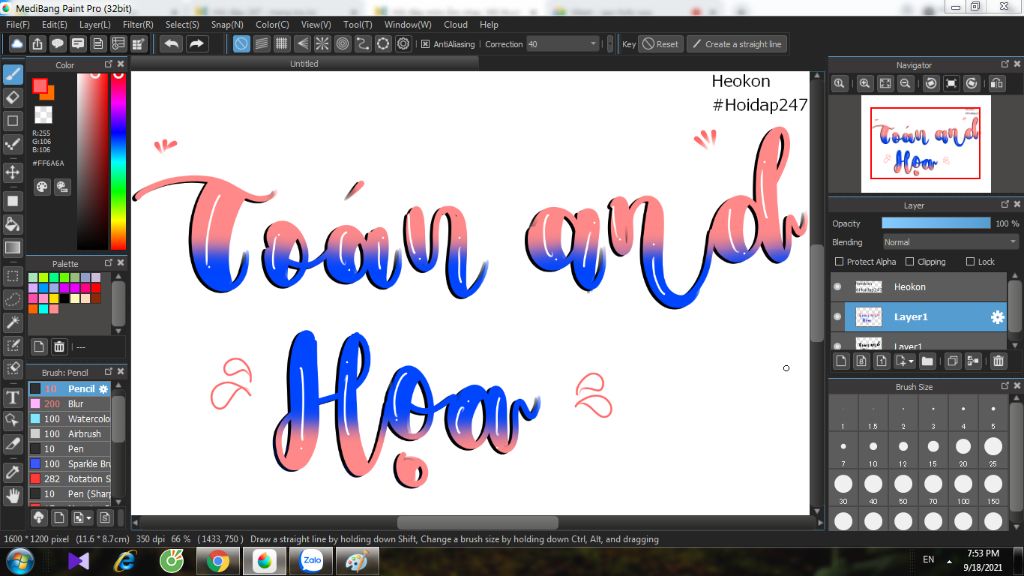Screen dimensions: 1024x576
Task: Click the transparent color swatch
Action: point(43,115)
